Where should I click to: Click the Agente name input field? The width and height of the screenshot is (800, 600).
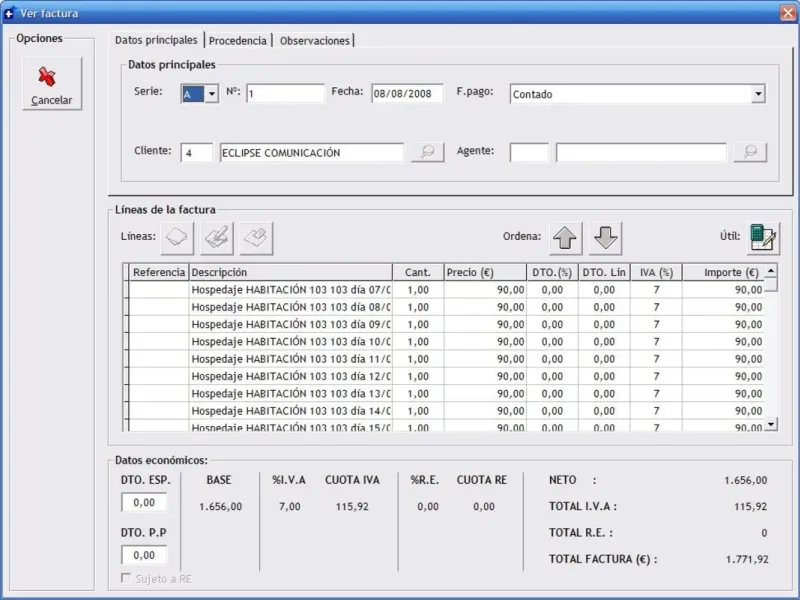641,153
